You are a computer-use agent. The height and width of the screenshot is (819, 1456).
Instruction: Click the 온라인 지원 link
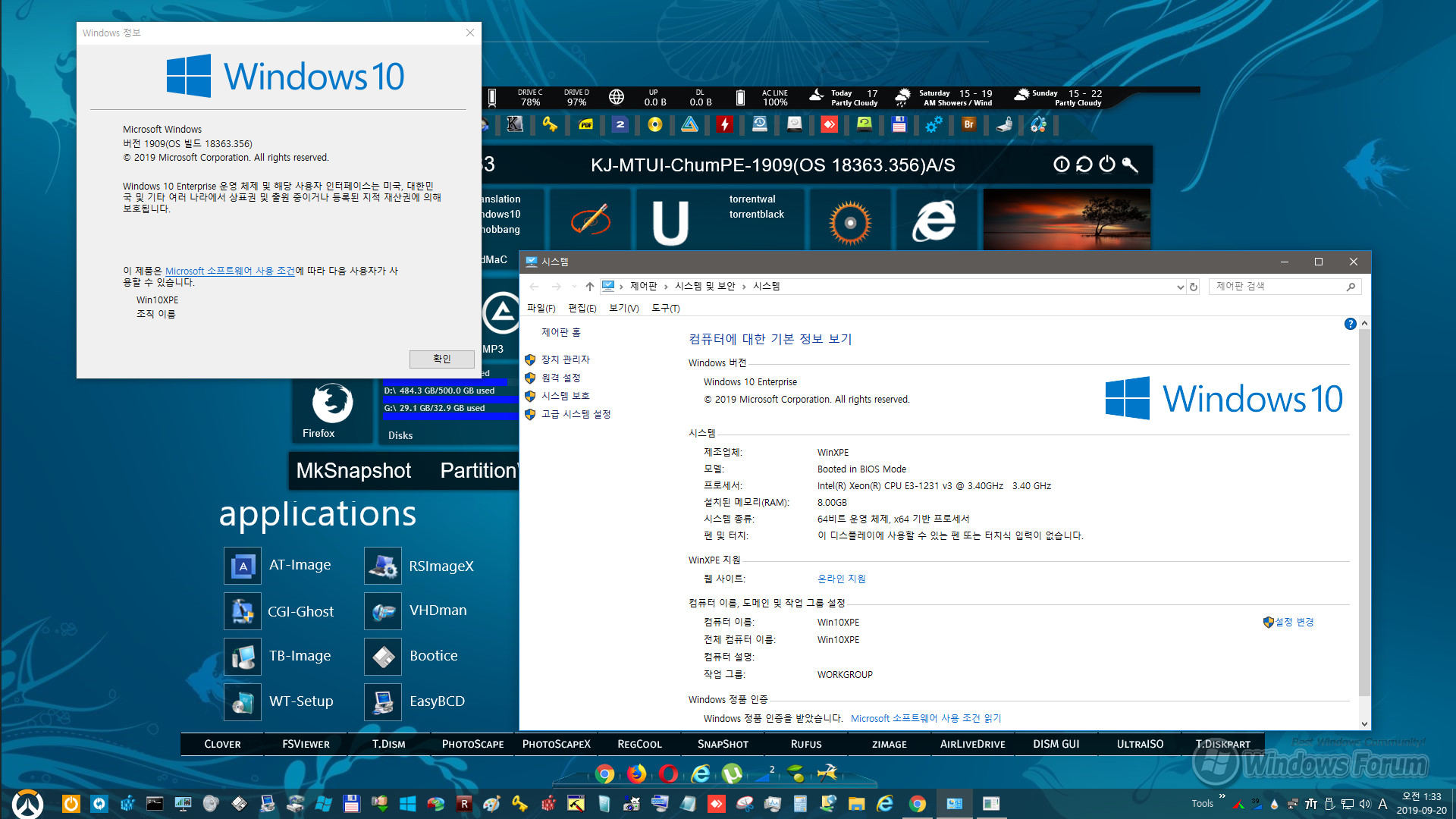(x=841, y=579)
